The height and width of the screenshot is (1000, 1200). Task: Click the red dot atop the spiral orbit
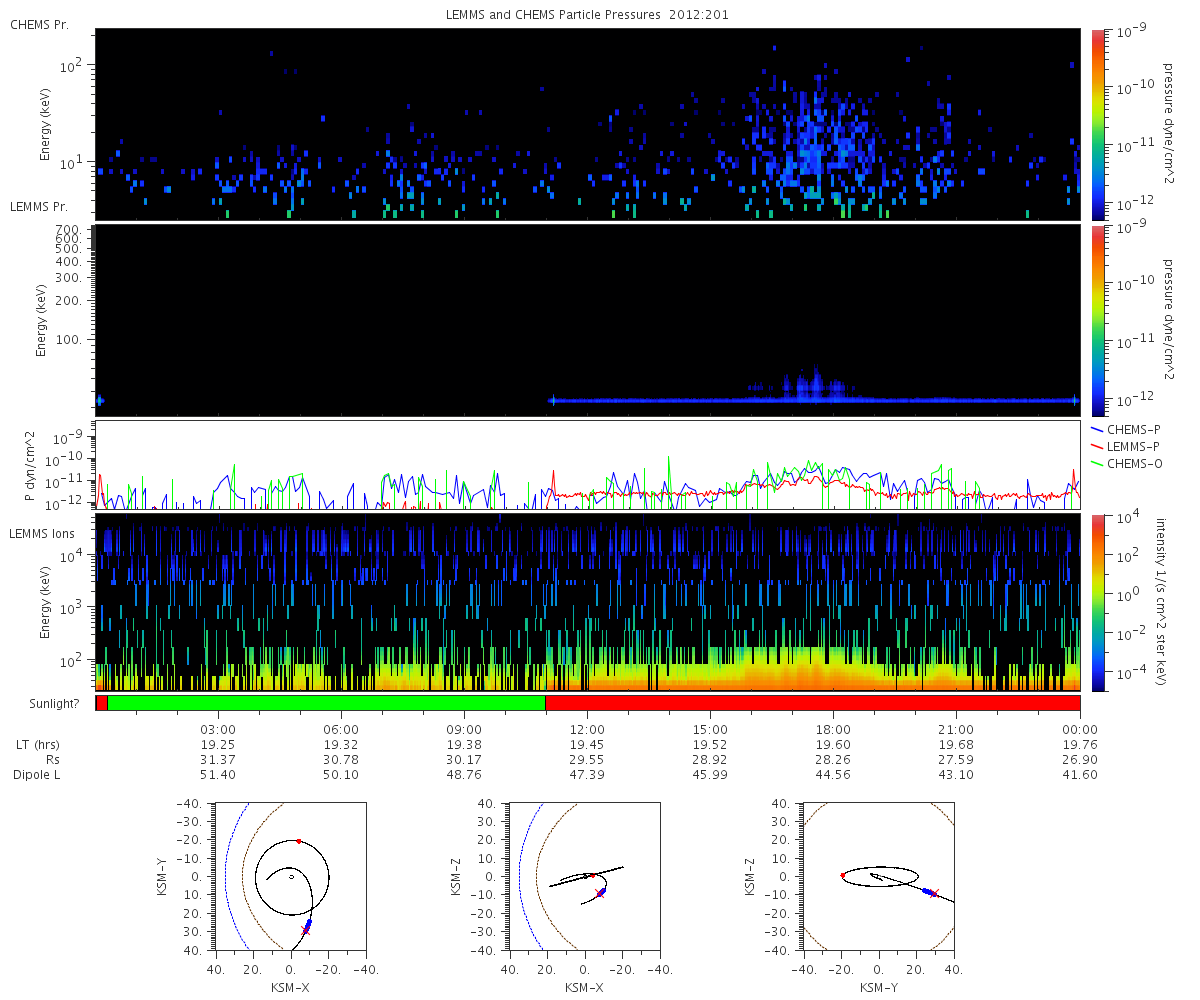point(298,841)
